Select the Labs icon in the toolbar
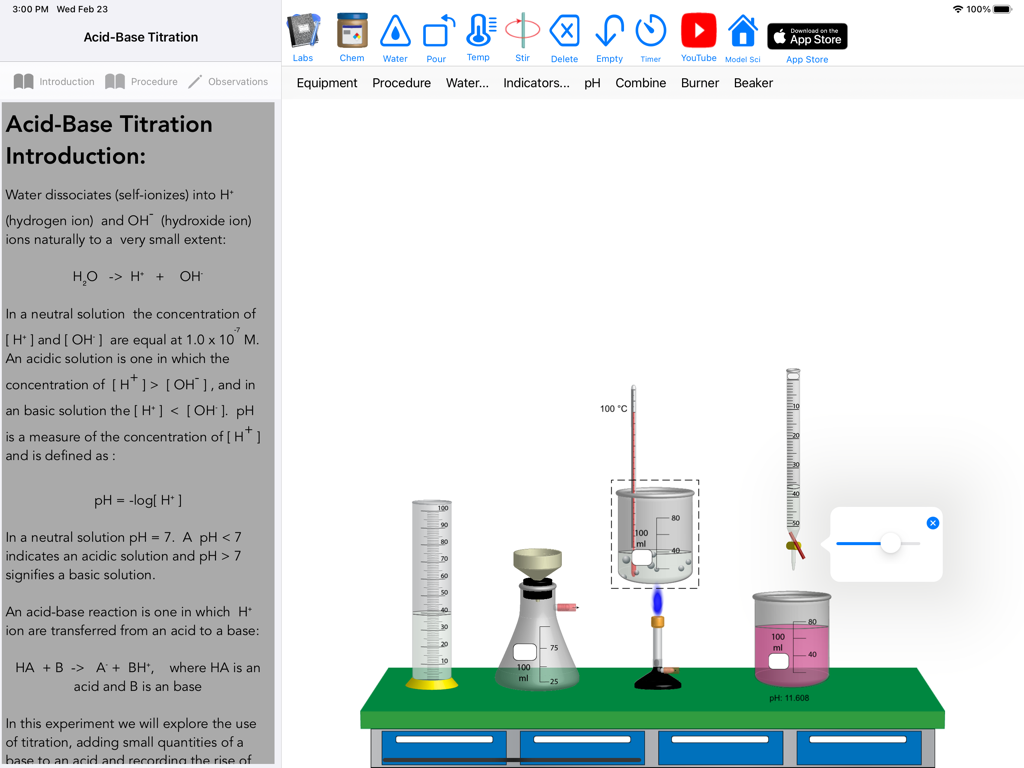Image resolution: width=1024 pixels, height=768 pixels. (x=303, y=30)
